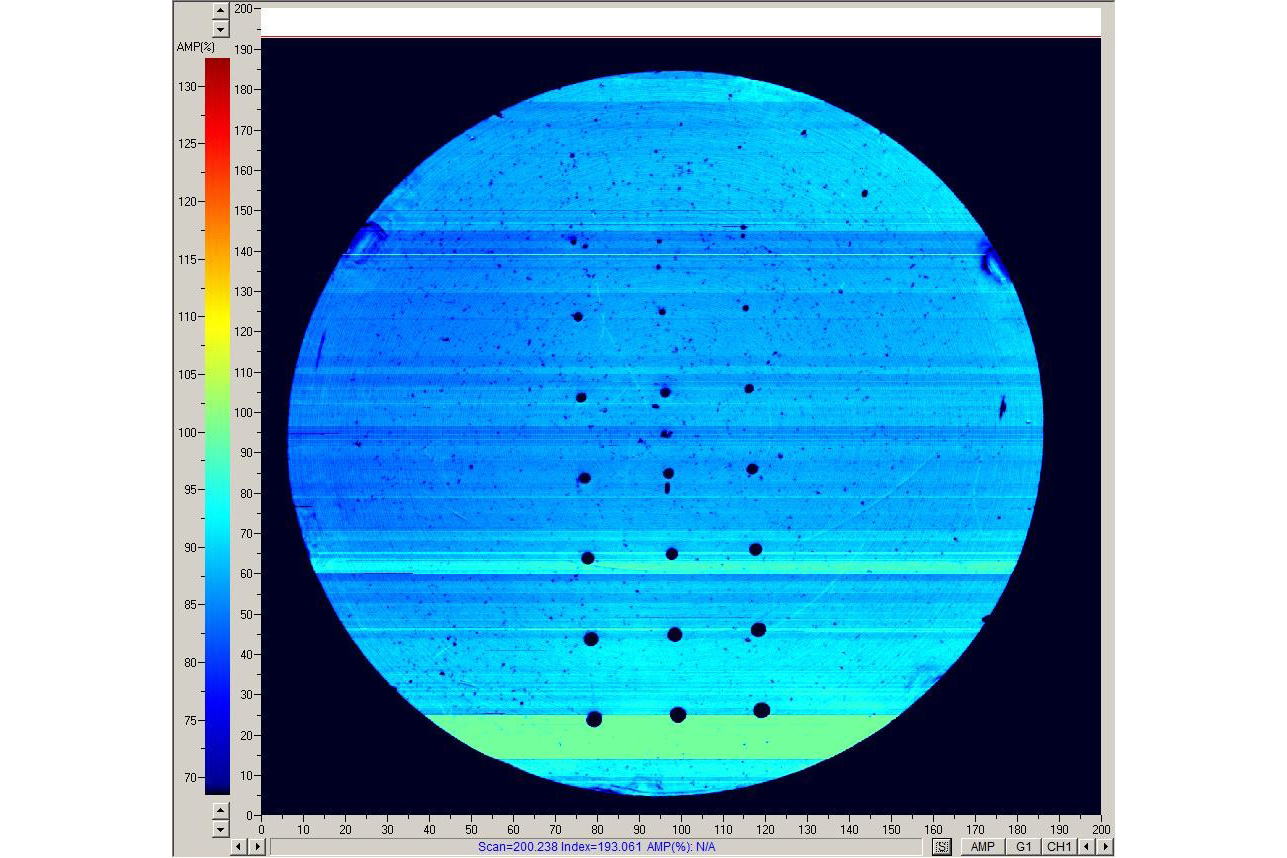
Task: Click the 100 mark on the horizontal axis
Action: [681, 829]
